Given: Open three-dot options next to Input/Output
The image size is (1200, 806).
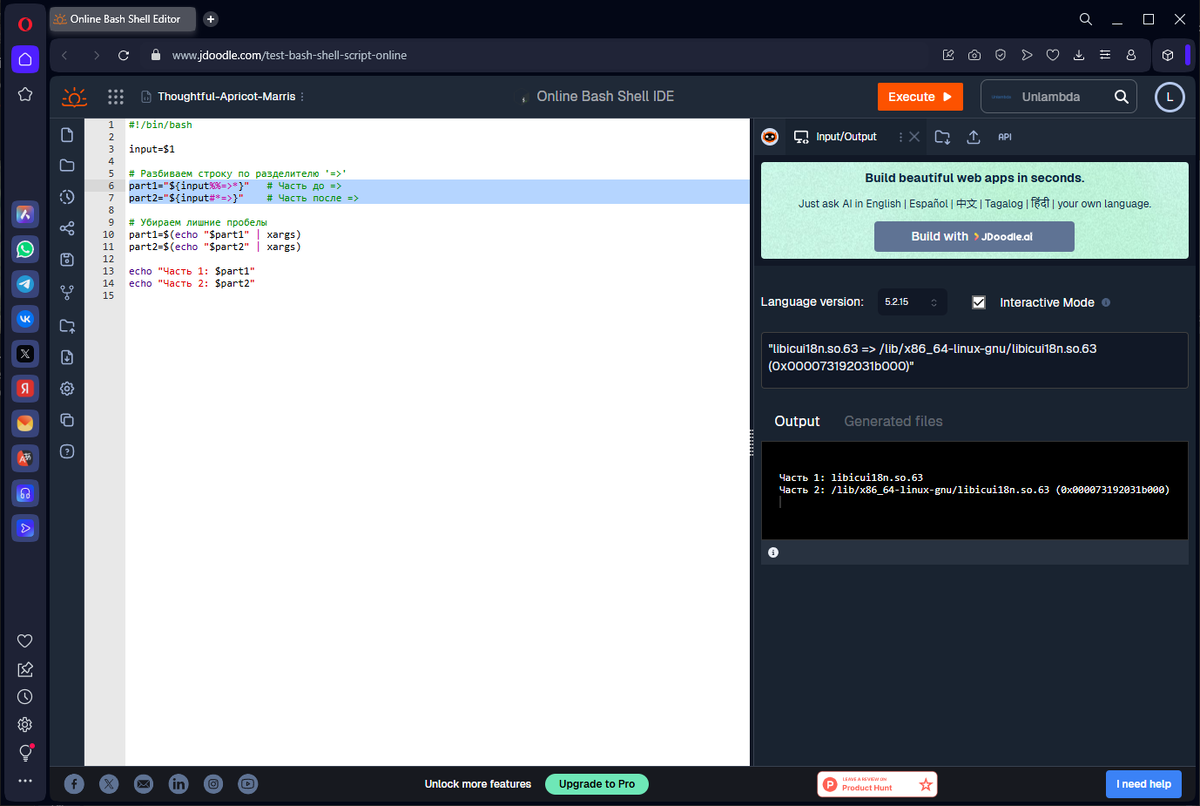Looking at the screenshot, I should point(900,137).
